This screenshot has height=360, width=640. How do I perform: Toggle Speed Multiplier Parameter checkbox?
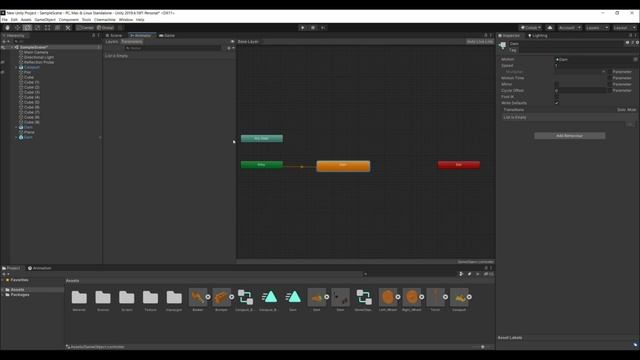click(x=610, y=72)
